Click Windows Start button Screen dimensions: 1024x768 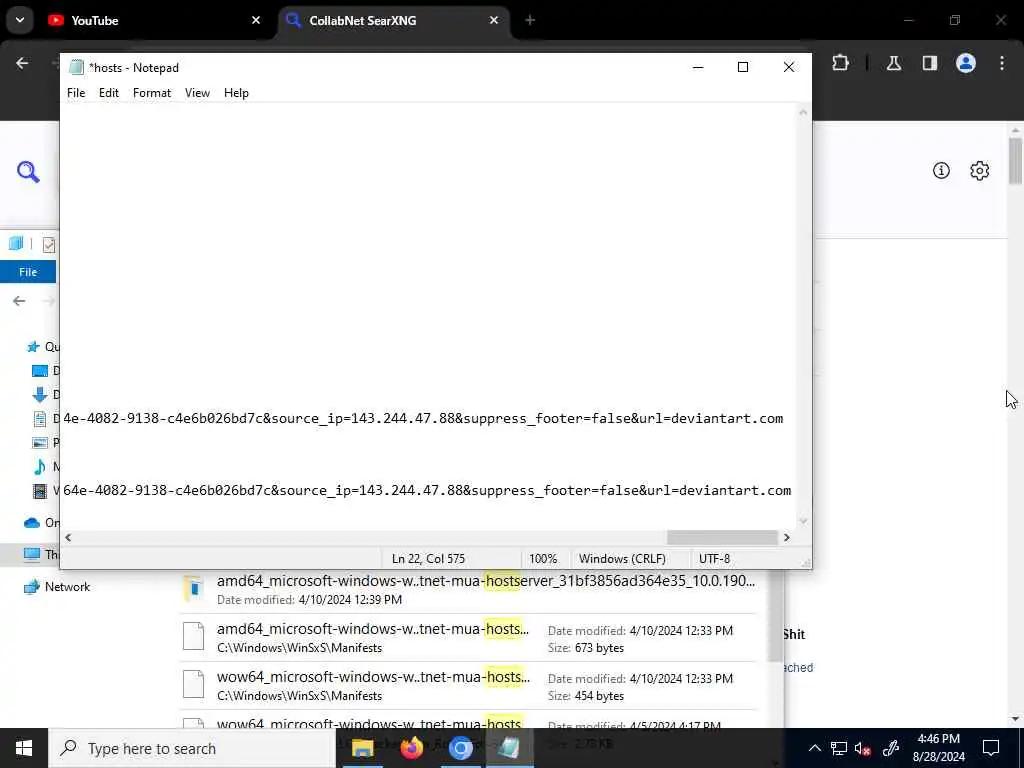24,748
